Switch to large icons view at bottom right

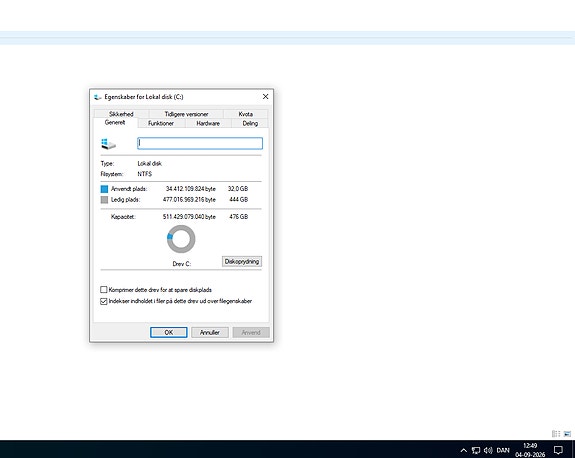(567, 434)
